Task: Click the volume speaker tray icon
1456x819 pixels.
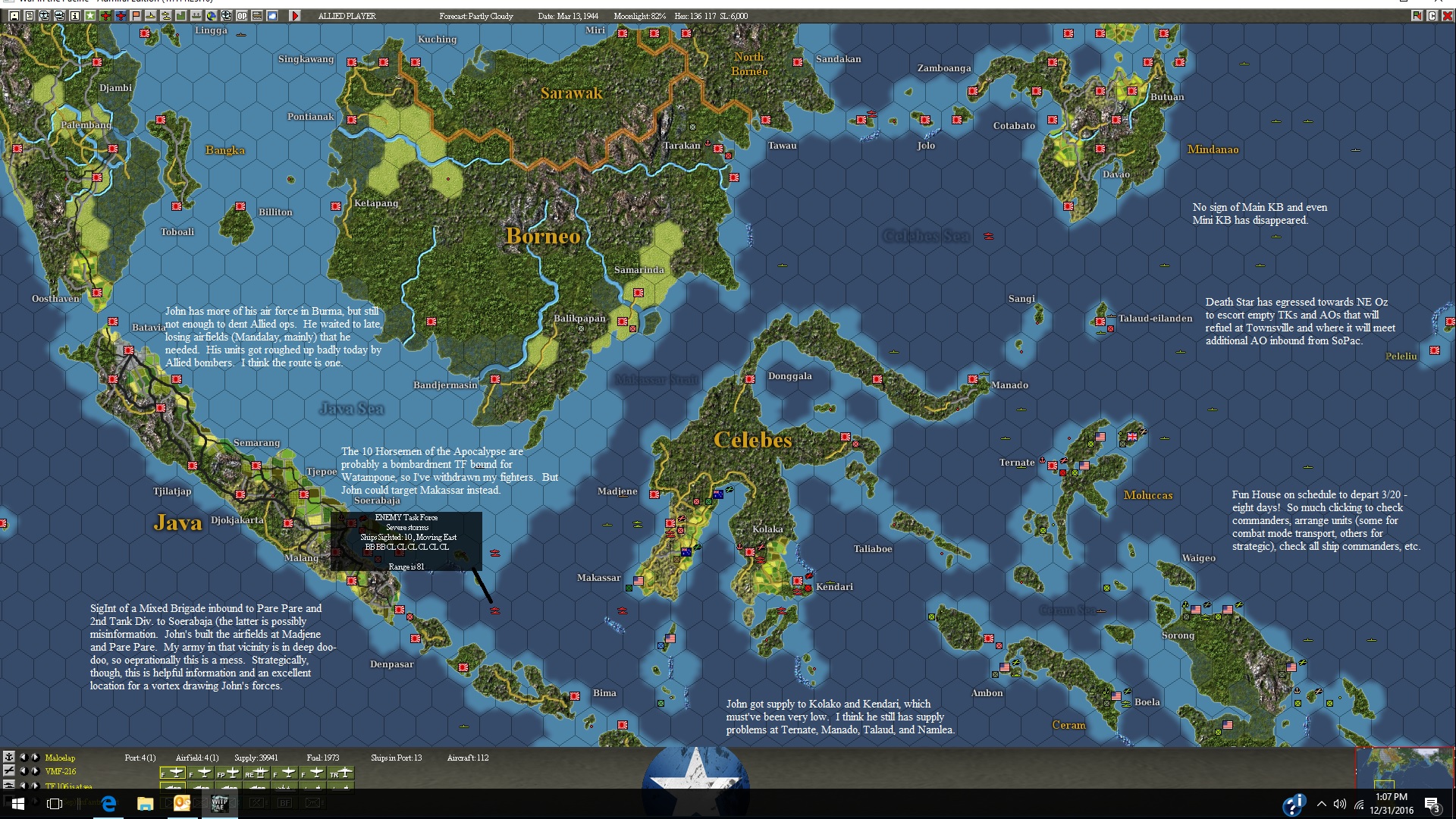Action: click(x=1340, y=804)
